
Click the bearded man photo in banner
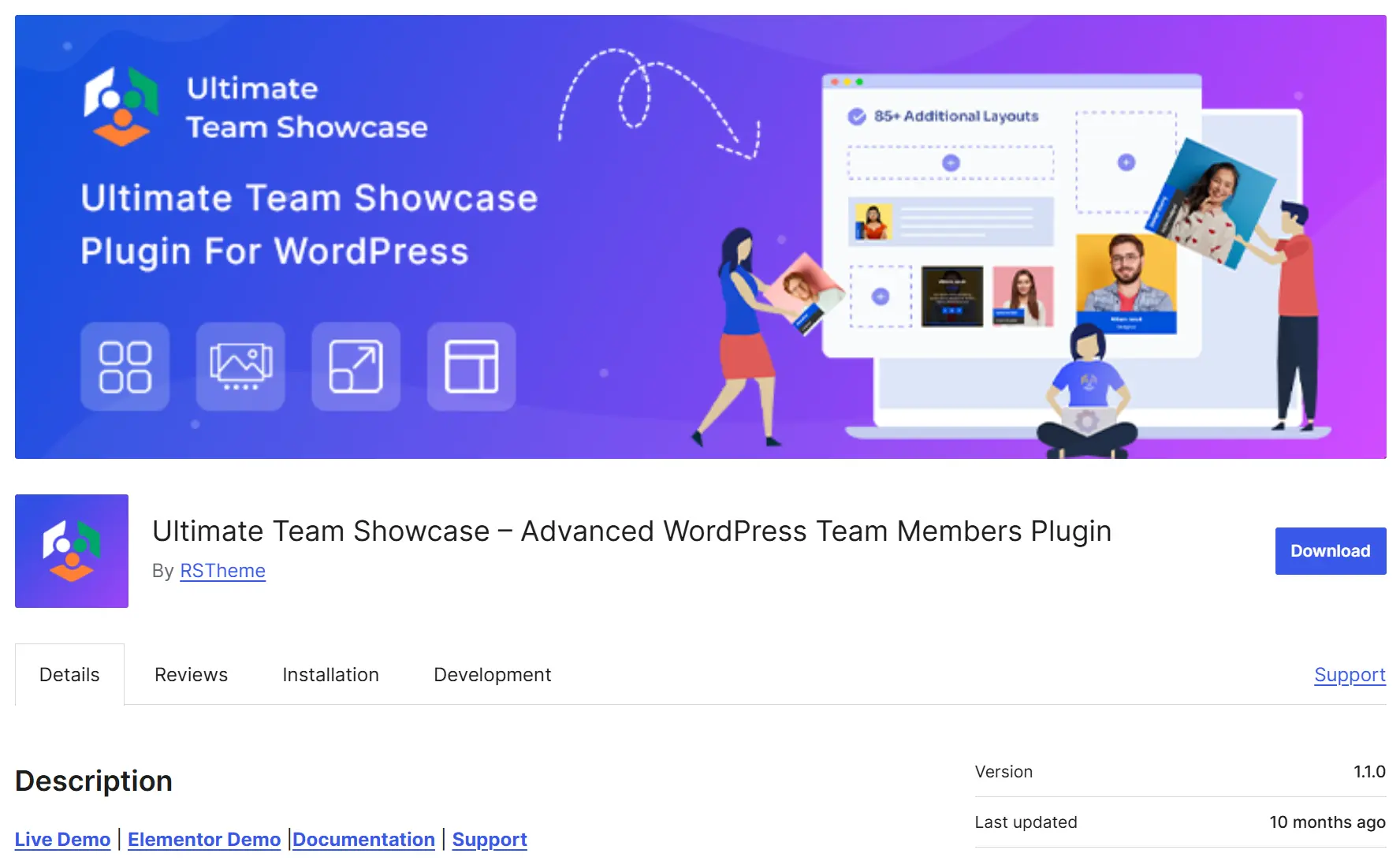point(1126,283)
